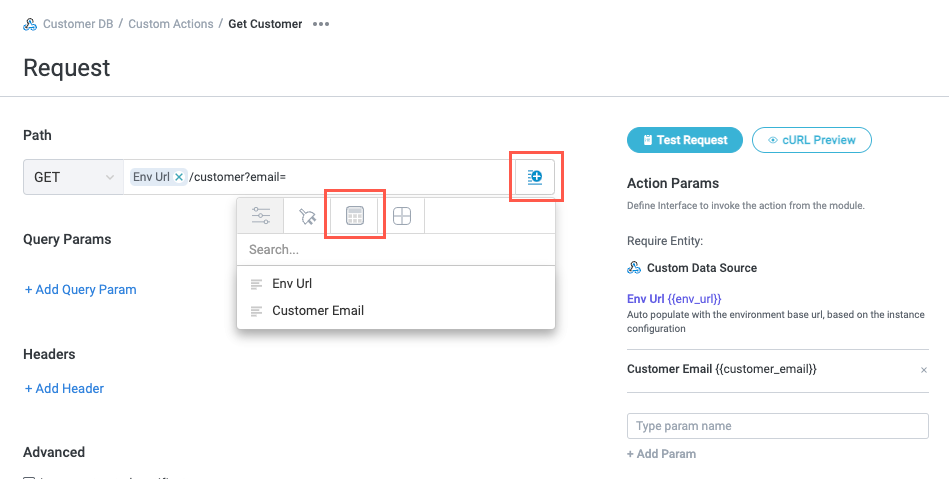
Task: Choose Env Url from the placeholder list
Action: pos(292,284)
